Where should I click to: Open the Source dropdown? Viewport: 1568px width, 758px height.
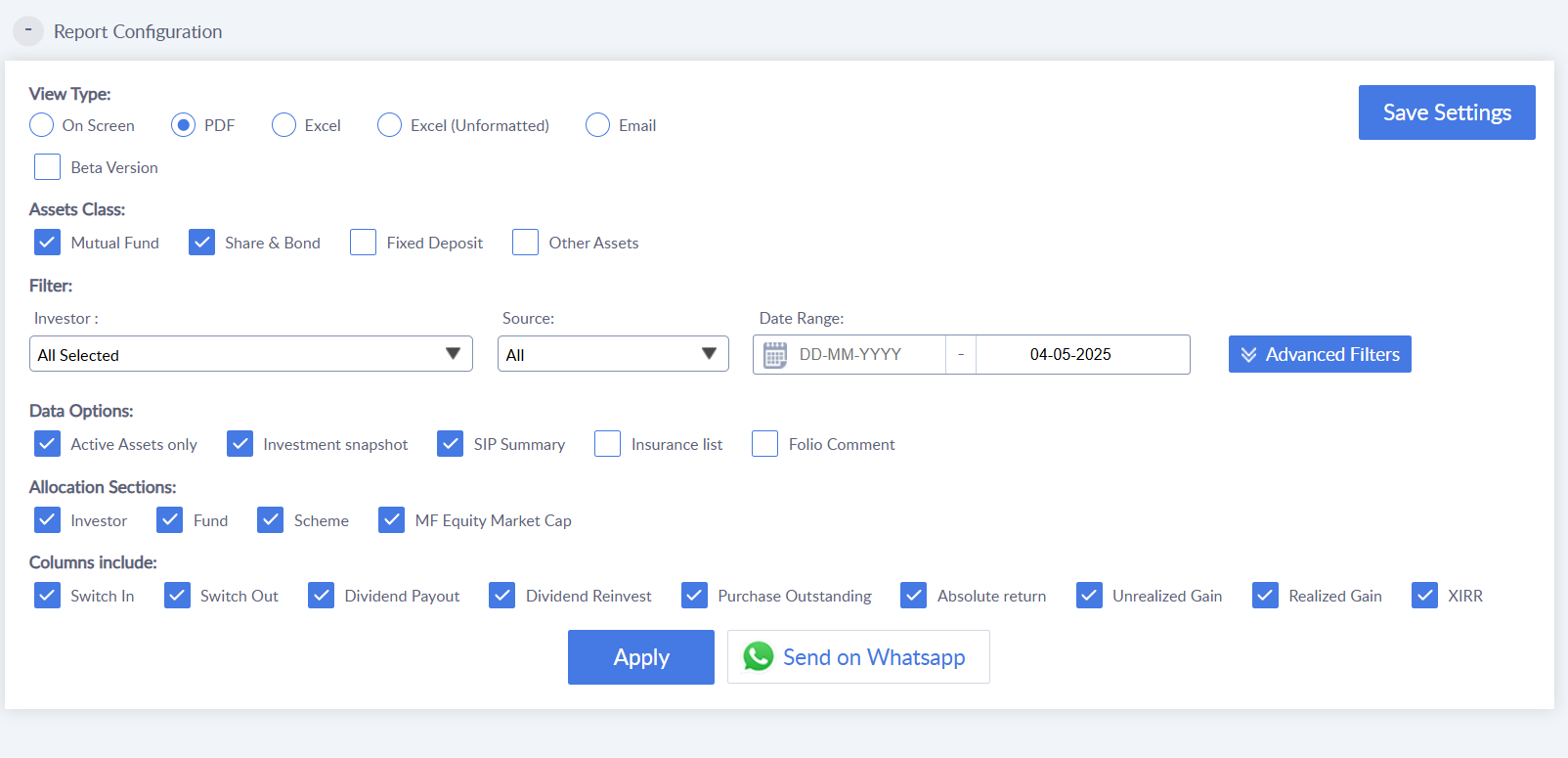613,354
